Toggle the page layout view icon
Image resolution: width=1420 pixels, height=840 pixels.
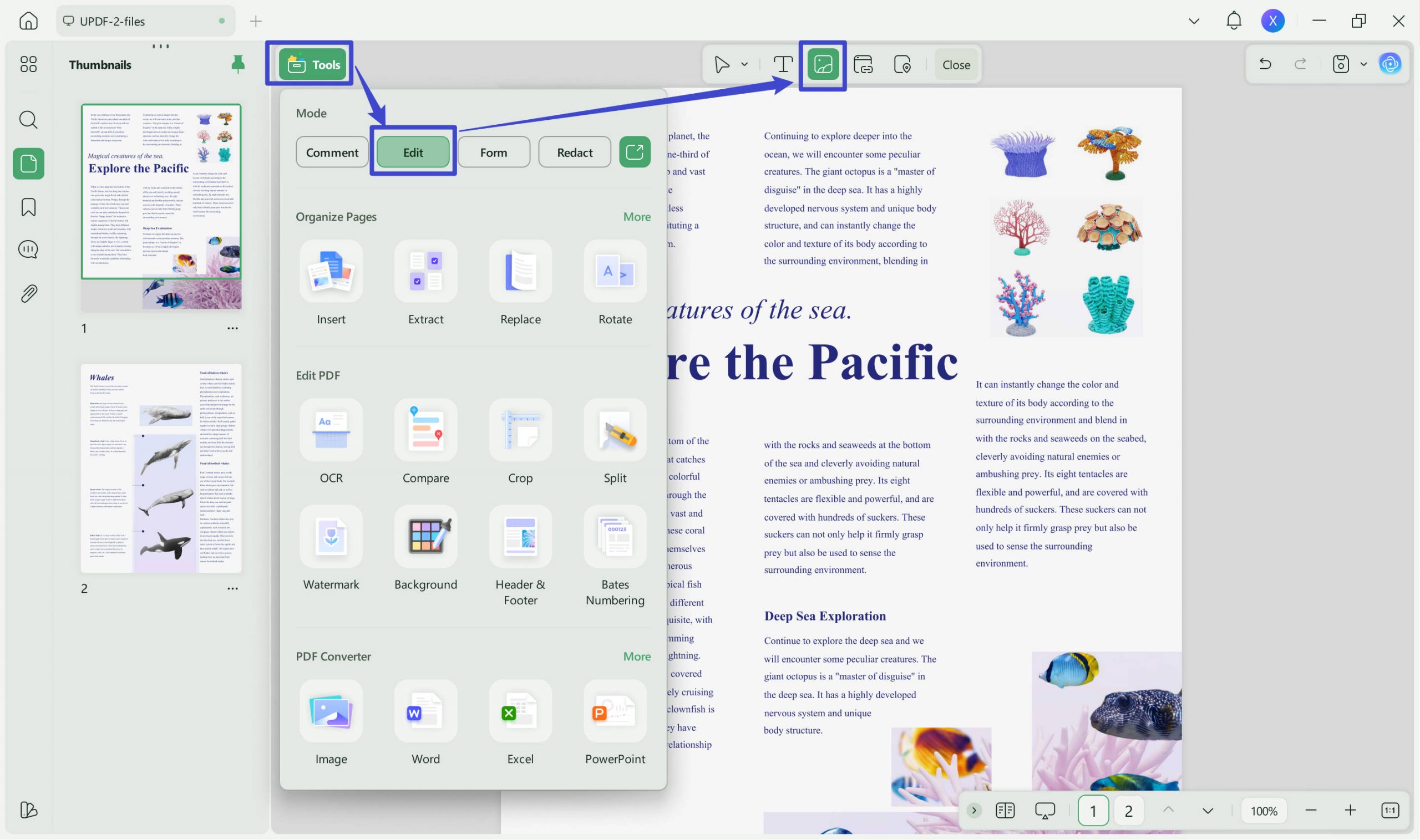(x=1005, y=811)
